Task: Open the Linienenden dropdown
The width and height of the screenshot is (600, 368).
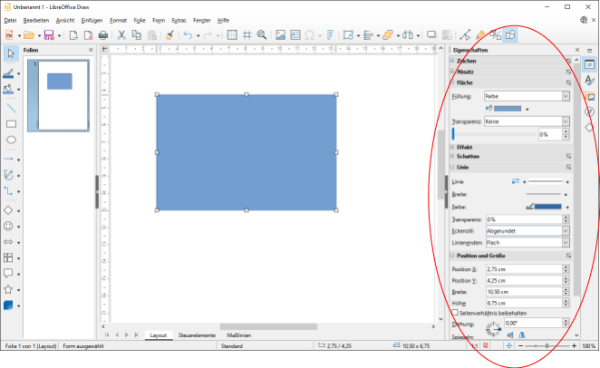Action: (x=528, y=243)
